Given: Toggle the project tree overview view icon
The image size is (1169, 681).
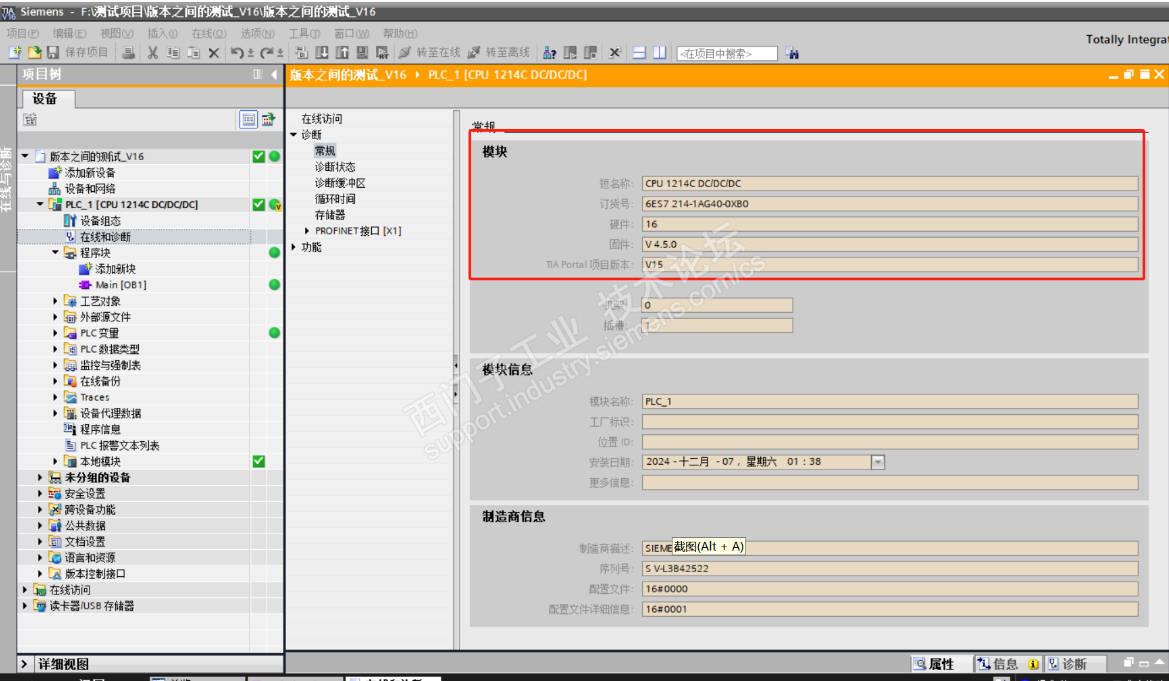Looking at the screenshot, I should (248, 119).
